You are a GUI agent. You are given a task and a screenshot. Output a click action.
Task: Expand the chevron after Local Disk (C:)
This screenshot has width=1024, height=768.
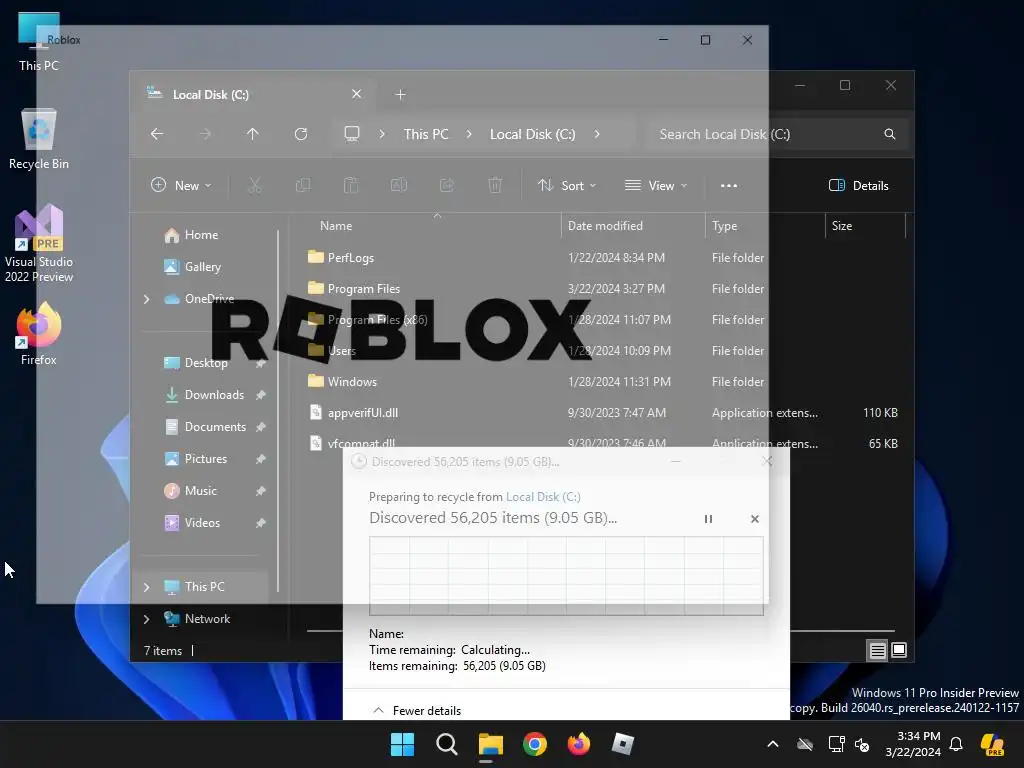click(597, 134)
